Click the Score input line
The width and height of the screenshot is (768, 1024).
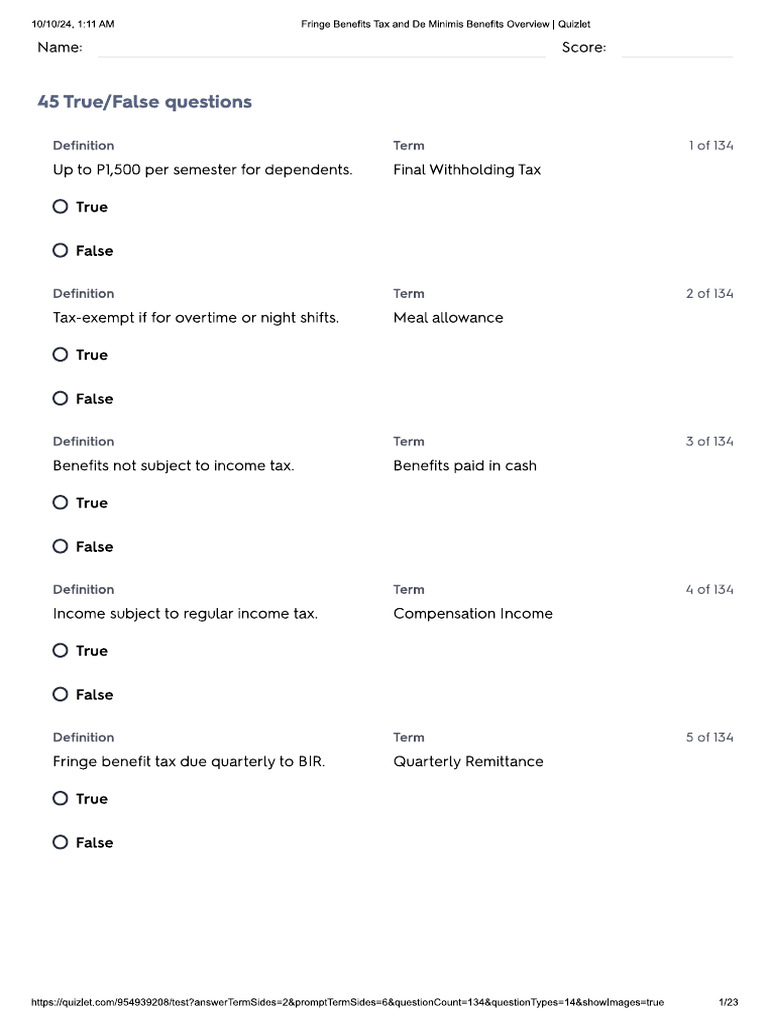(676, 49)
